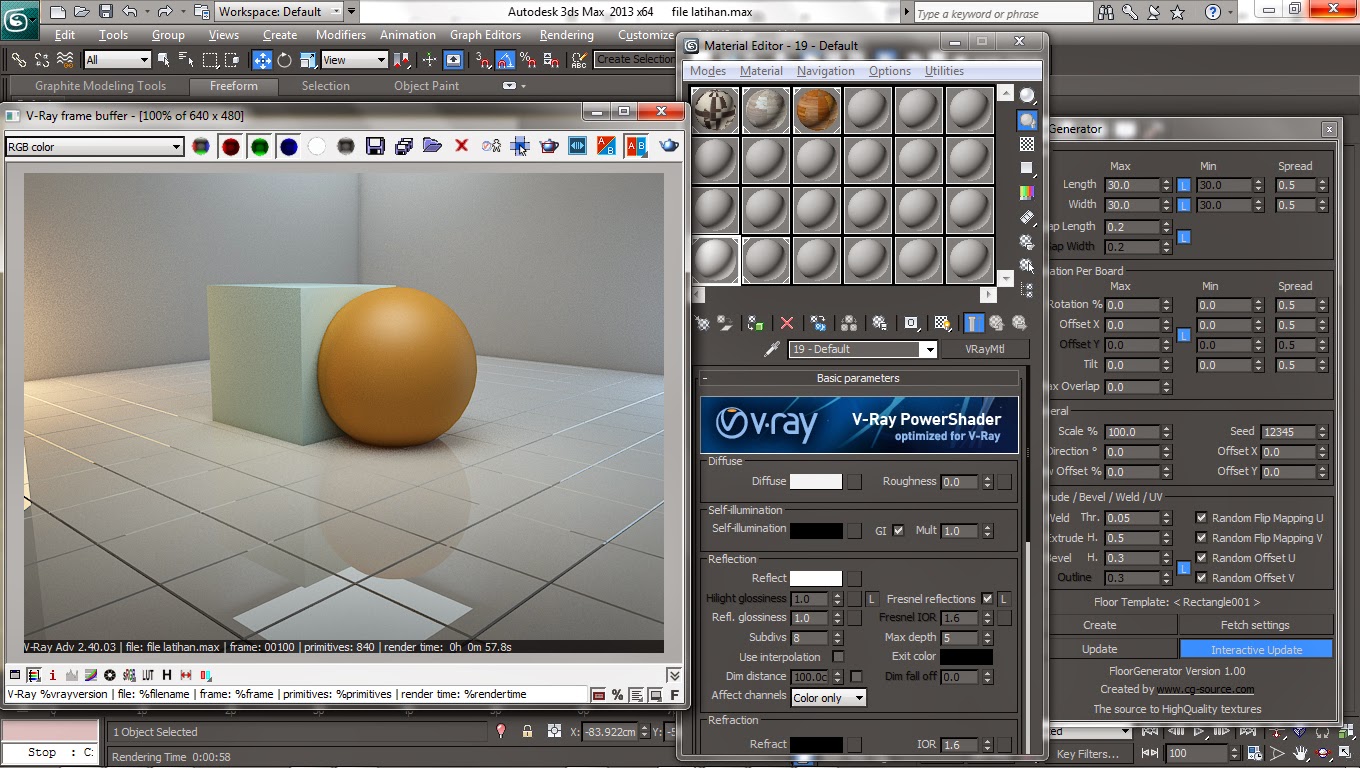
Task: Click the Show Shaded Material in Viewport icon
Action: point(941,323)
